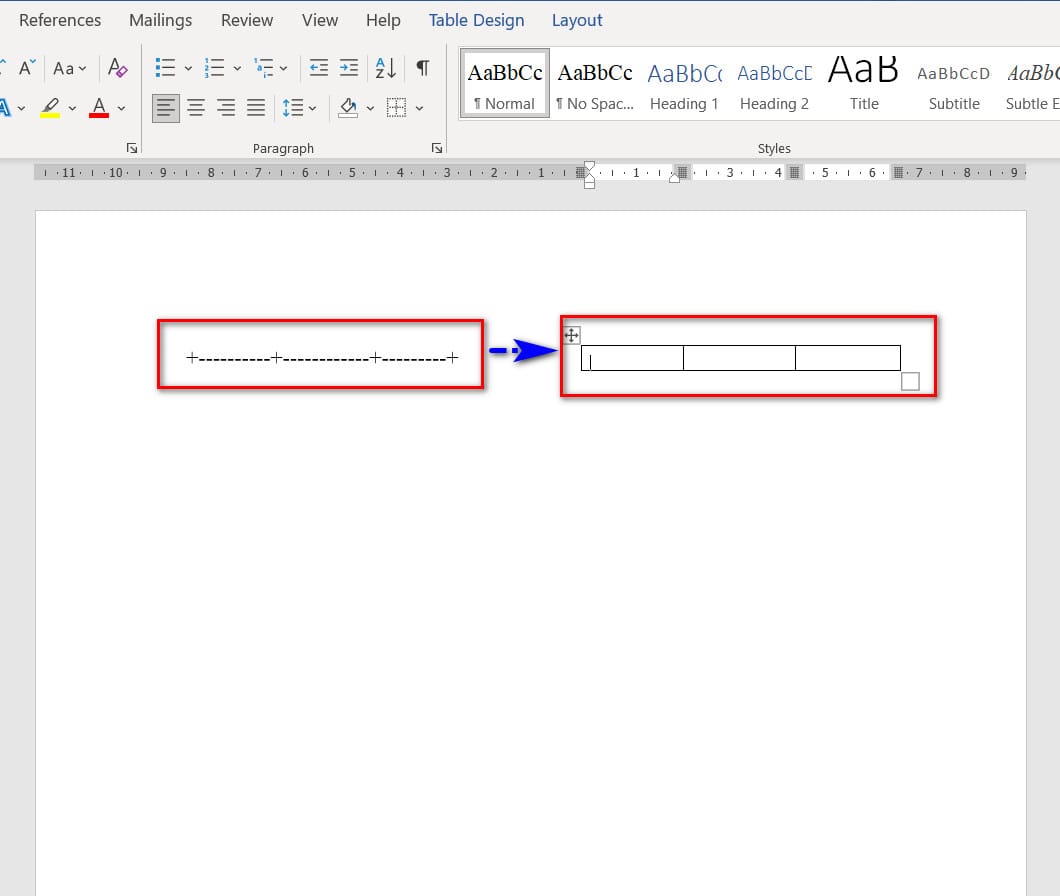This screenshot has width=1060, height=896.
Task: Apply the Heading 1 style
Action: point(684,85)
